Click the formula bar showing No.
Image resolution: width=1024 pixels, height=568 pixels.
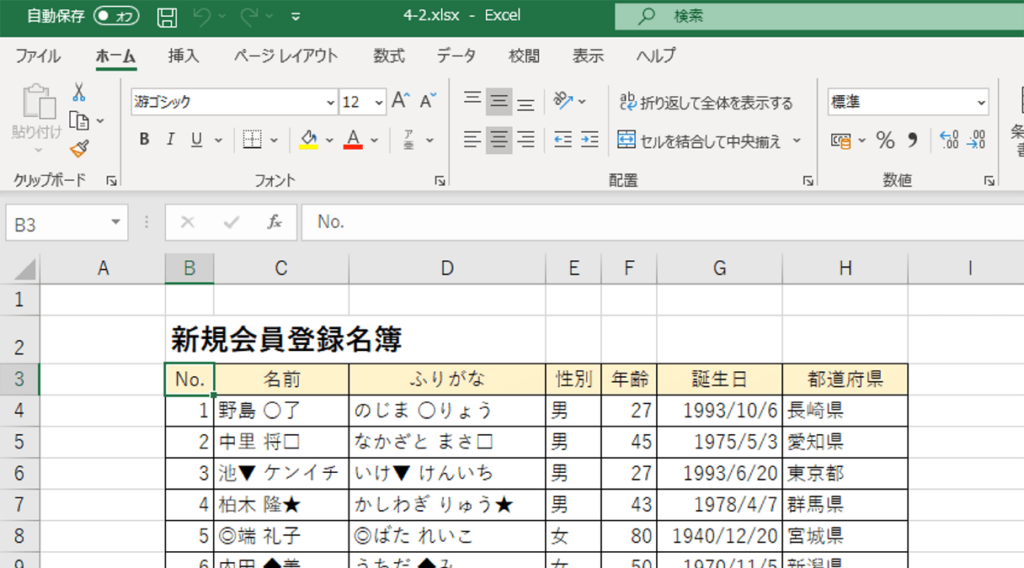[x=663, y=223]
